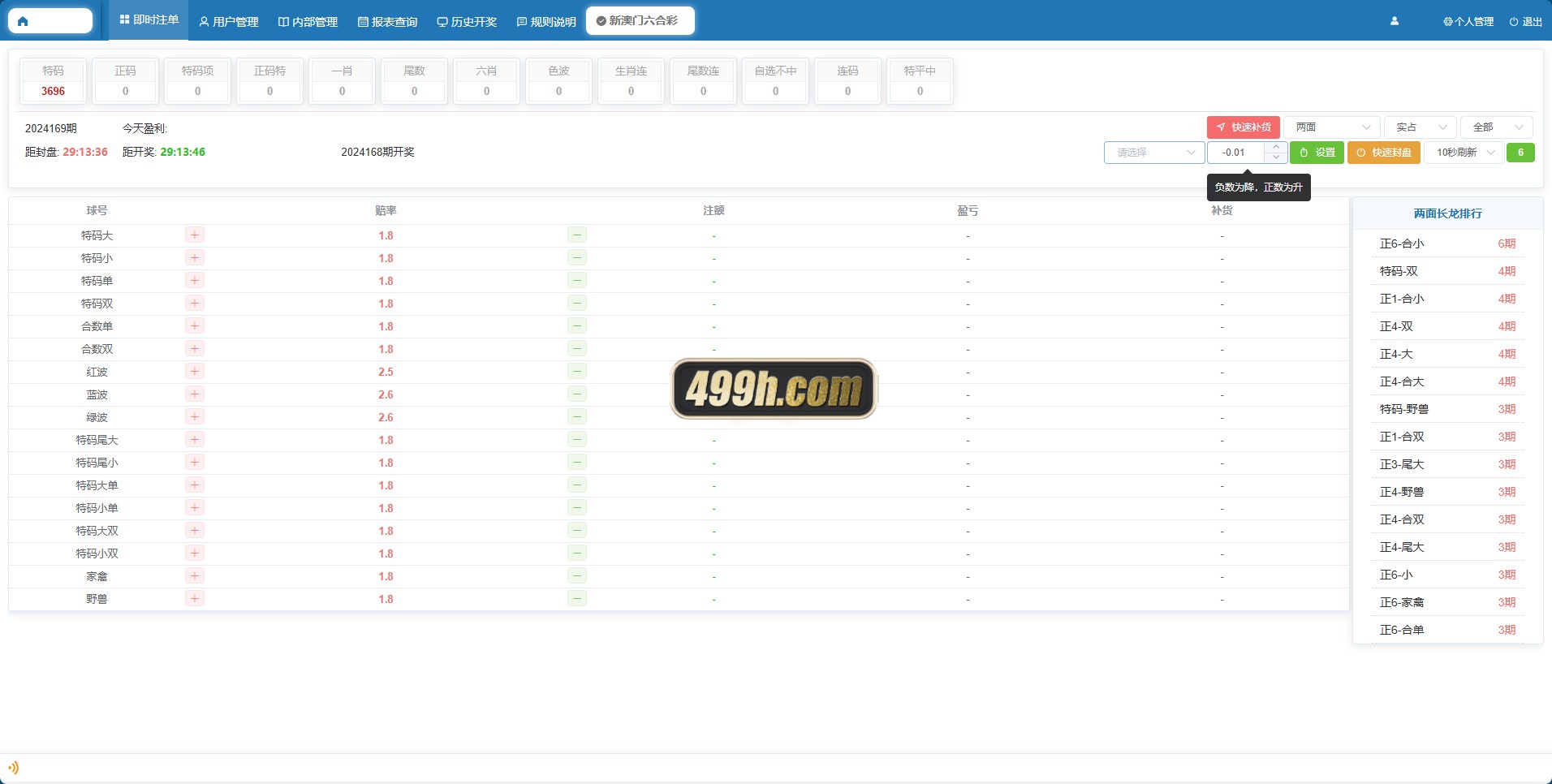Screen dimensions: 1552x784
Task: Open the 两面 dropdown
Action: pos(1332,127)
